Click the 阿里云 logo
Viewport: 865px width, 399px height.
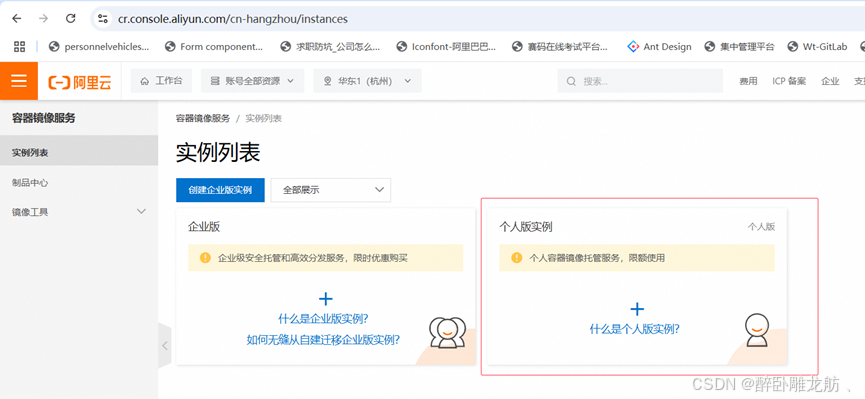coord(80,82)
